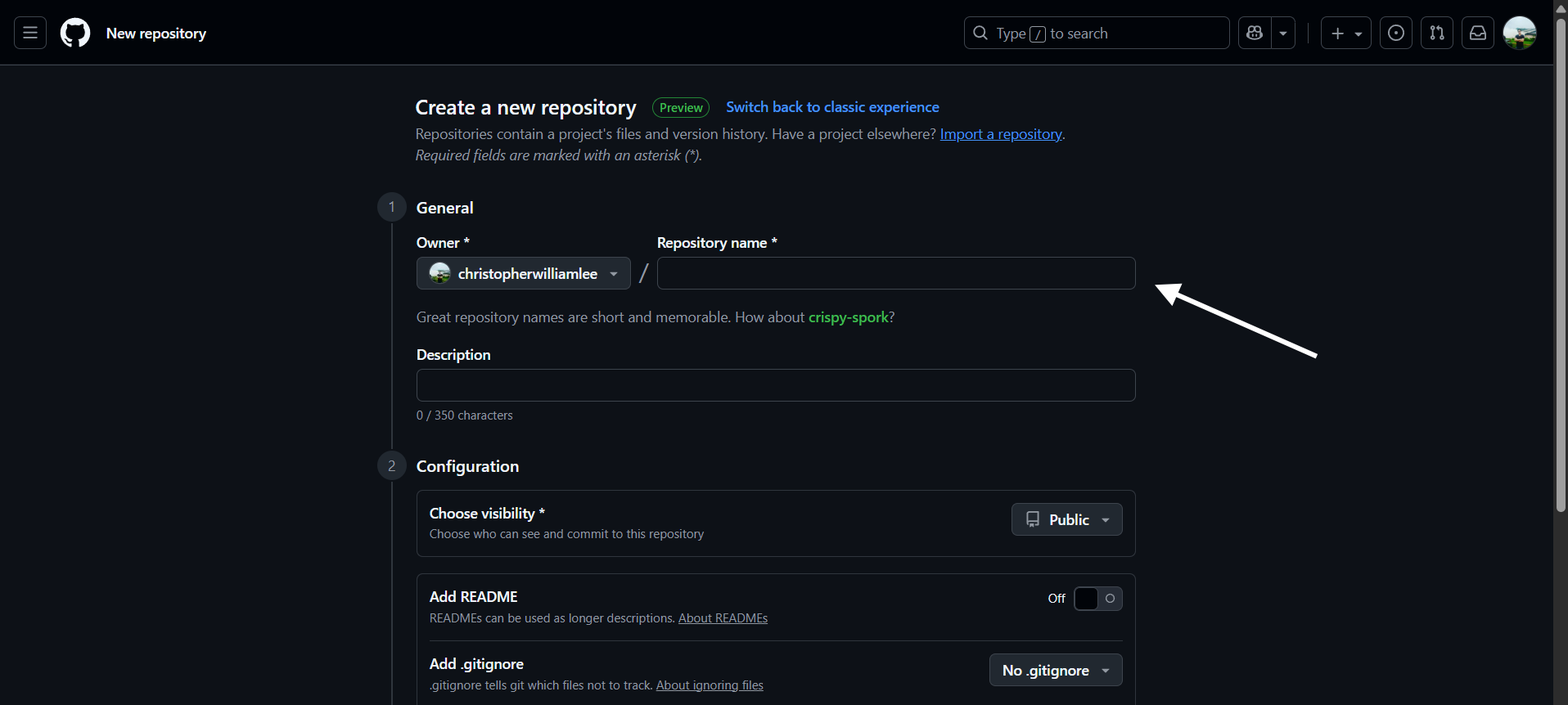Open the Pull requests icon in header
Screen dimensions: 1568x705
click(x=1437, y=33)
